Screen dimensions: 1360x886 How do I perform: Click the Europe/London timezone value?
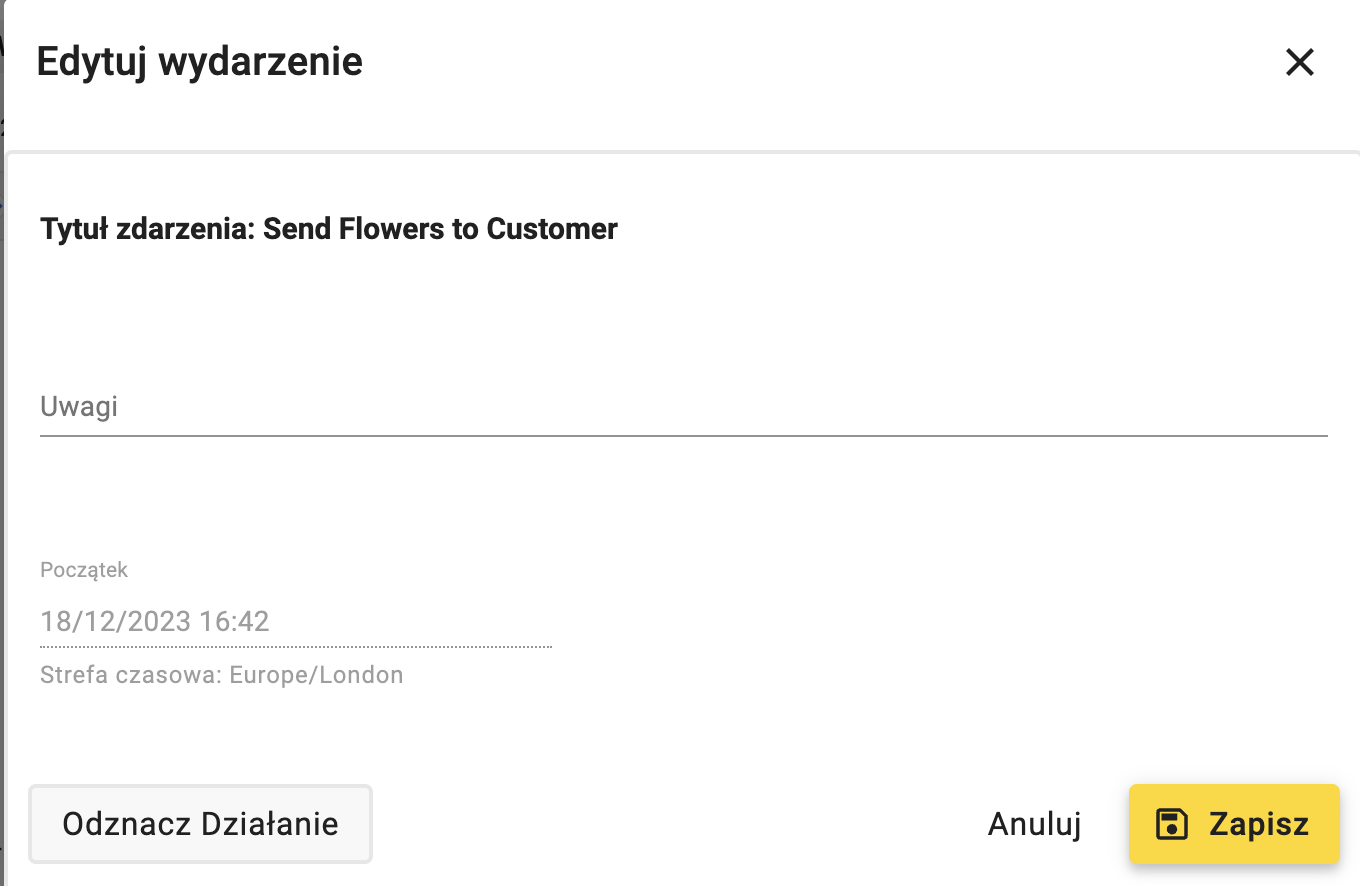click(317, 675)
